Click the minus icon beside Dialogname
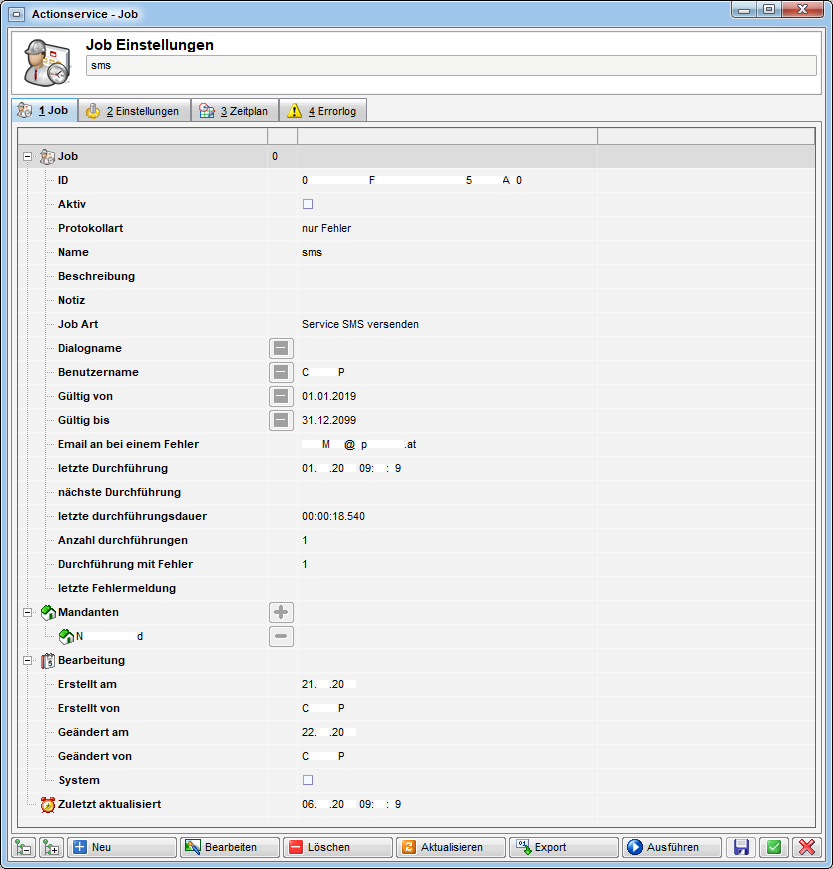Screen dimensions: 833x869 [x=281, y=348]
